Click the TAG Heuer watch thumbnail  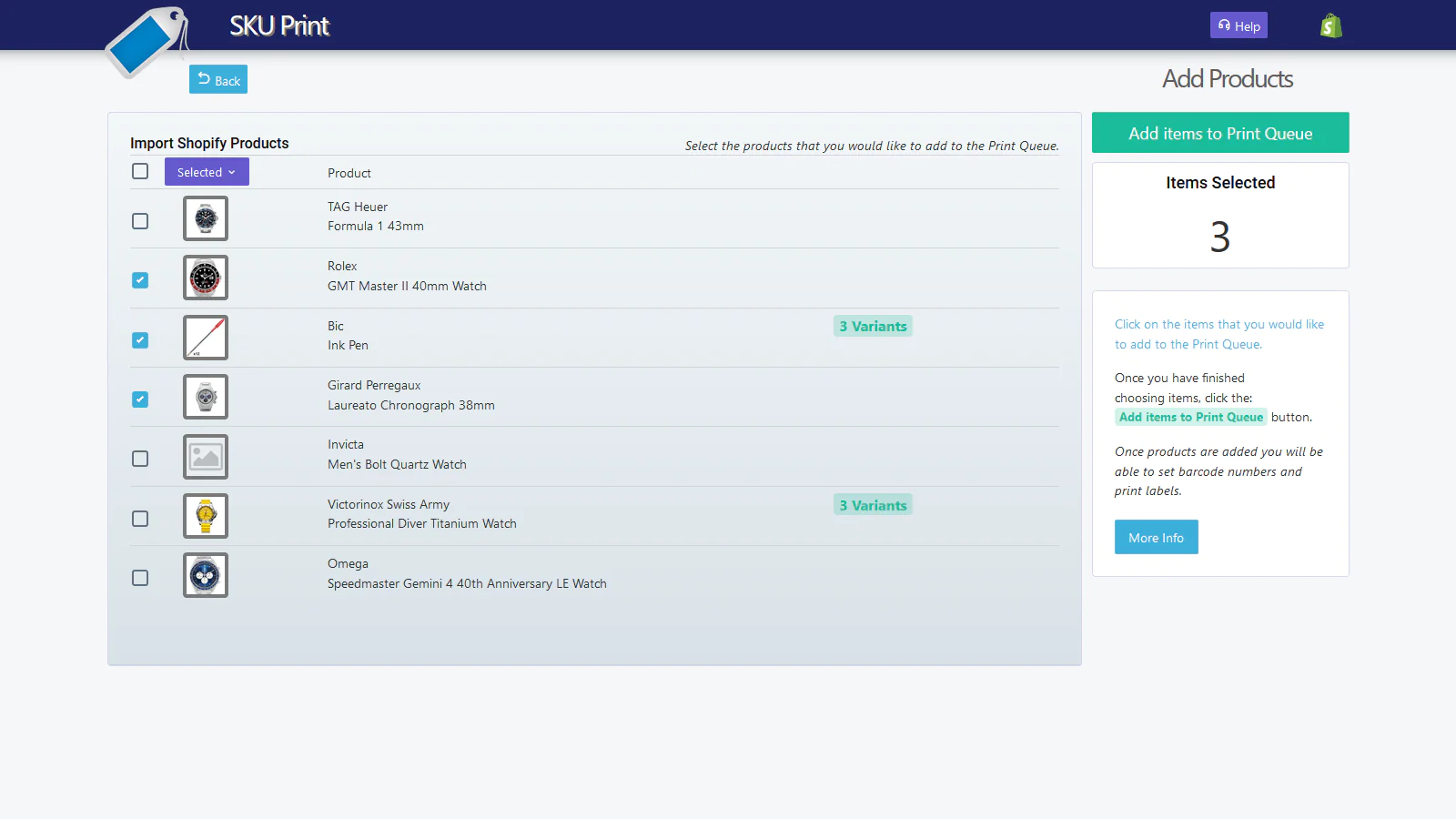(x=206, y=218)
